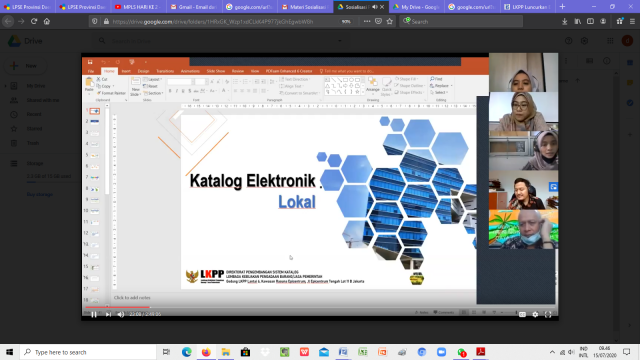
Task: Click the tracking protection shield icon
Action: (95, 21)
